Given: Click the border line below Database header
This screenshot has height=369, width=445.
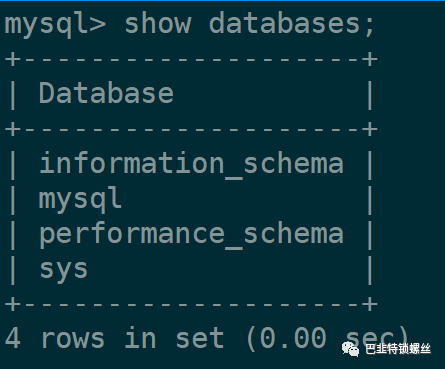Looking at the screenshot, I should 191,129.
